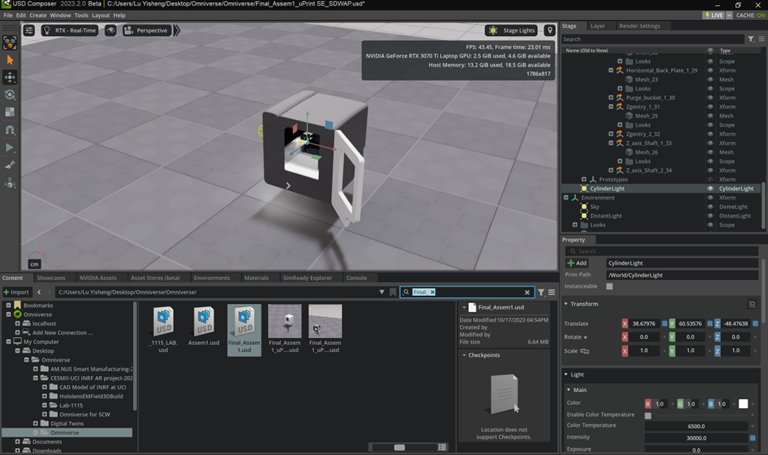This screenshot has height=455, width=768.
Task: Click the Import button in Content browser
Action: [16, 292]
